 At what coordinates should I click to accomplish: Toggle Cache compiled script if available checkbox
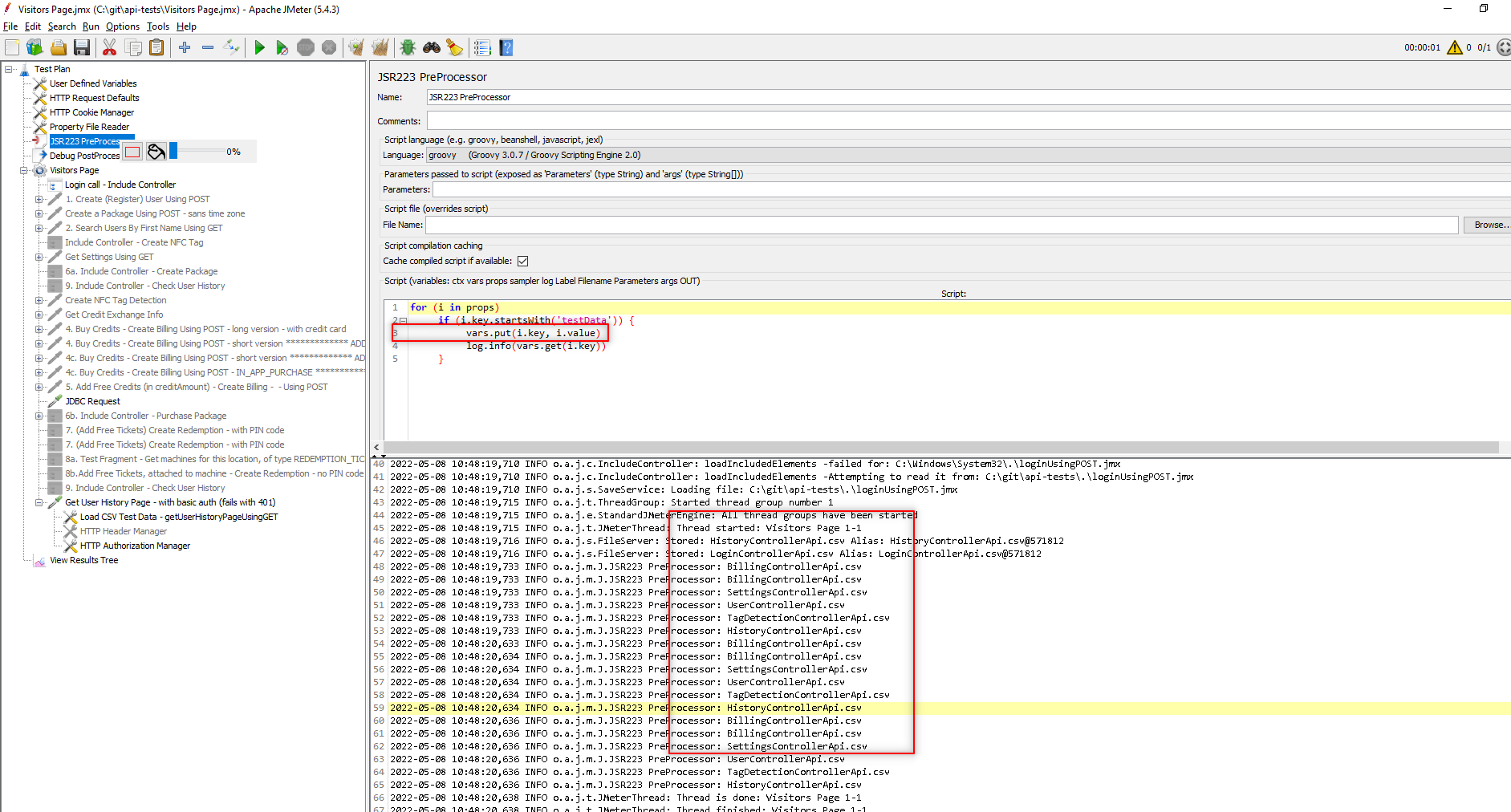tap(522, 261)
